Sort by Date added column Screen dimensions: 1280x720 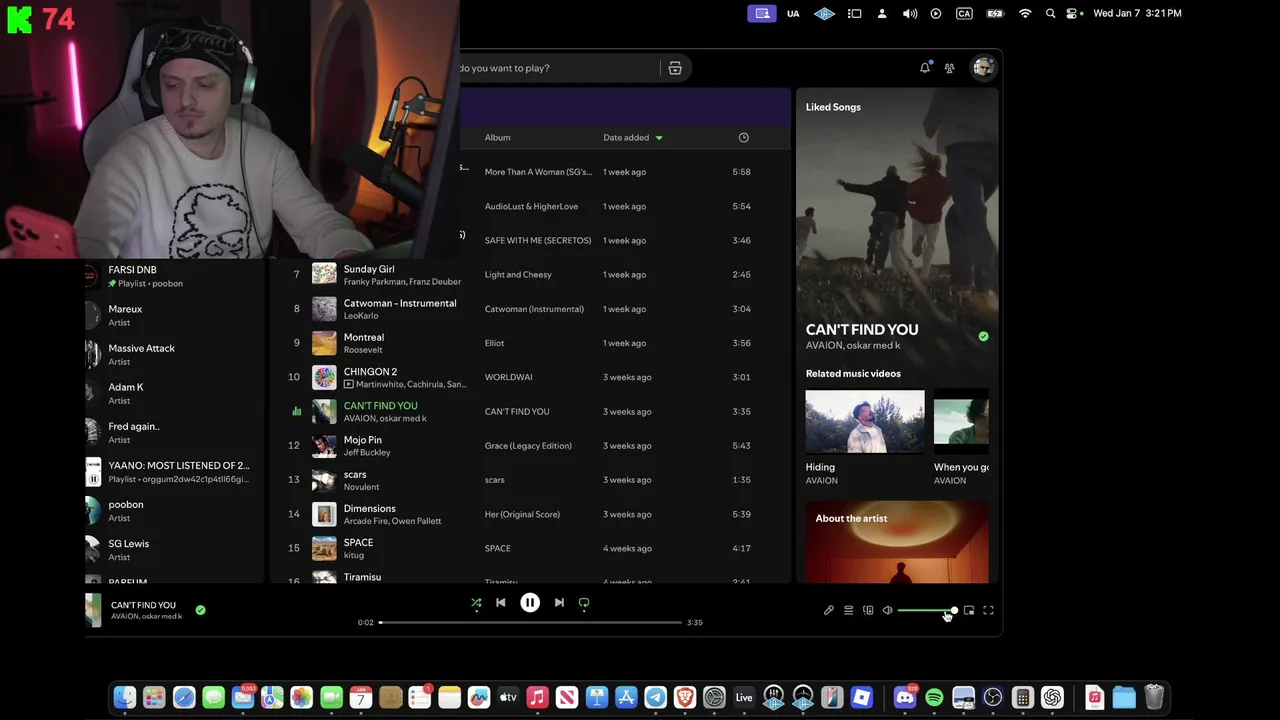pyautogui.click(x=632, y=137)
